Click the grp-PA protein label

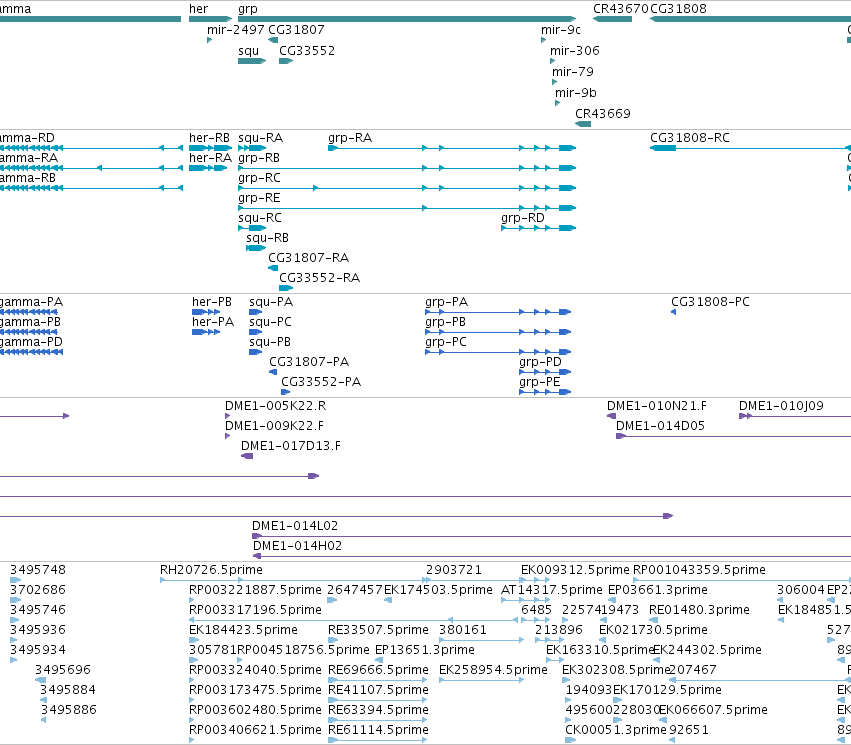pyautogui.click(x=446, y=302)
